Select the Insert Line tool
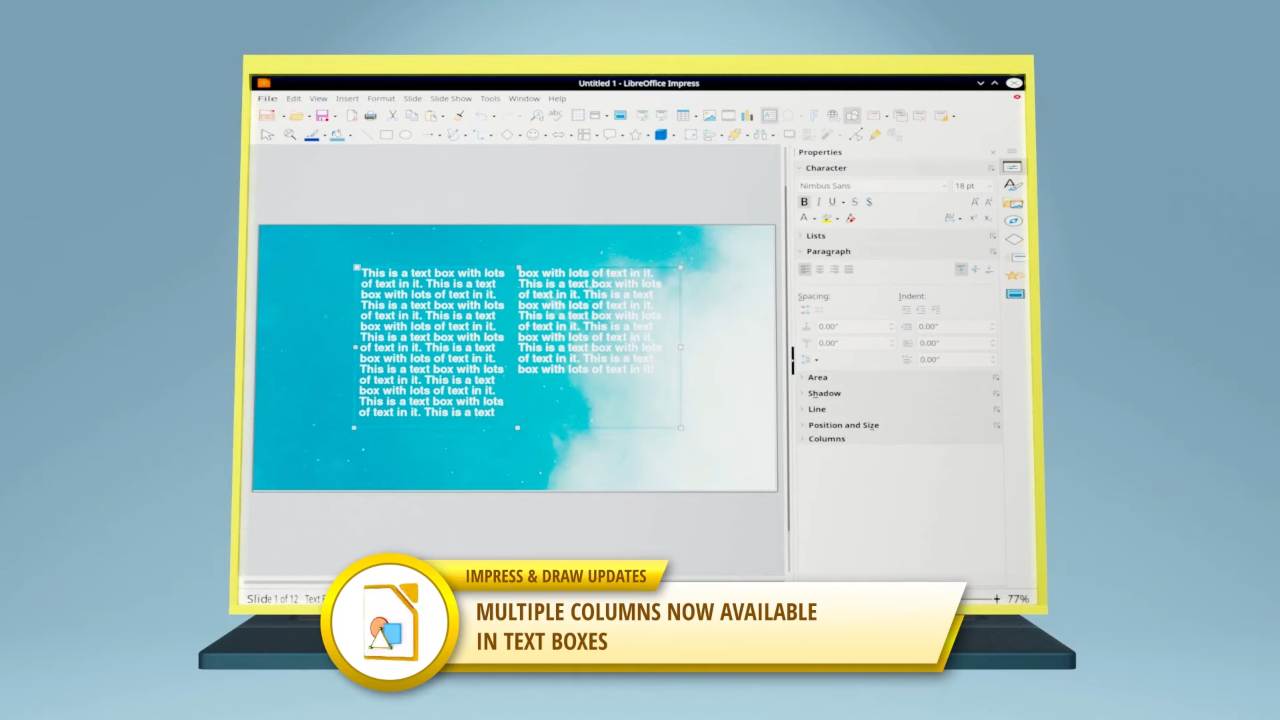This screenshot has width=1280, height=720. click(367, 135)
